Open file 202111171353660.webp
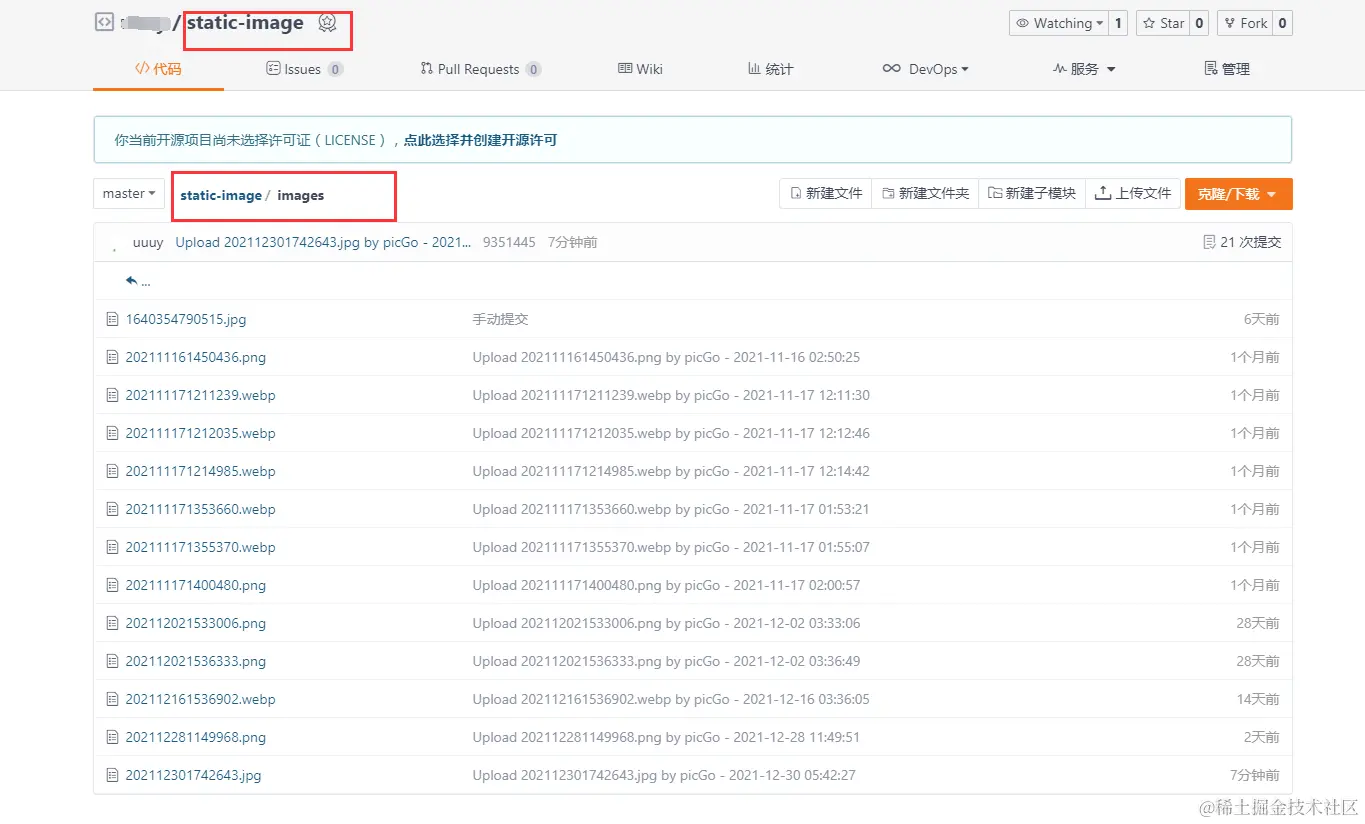Viewport: 1365px width, 824px height. click(x=200, y=509)
